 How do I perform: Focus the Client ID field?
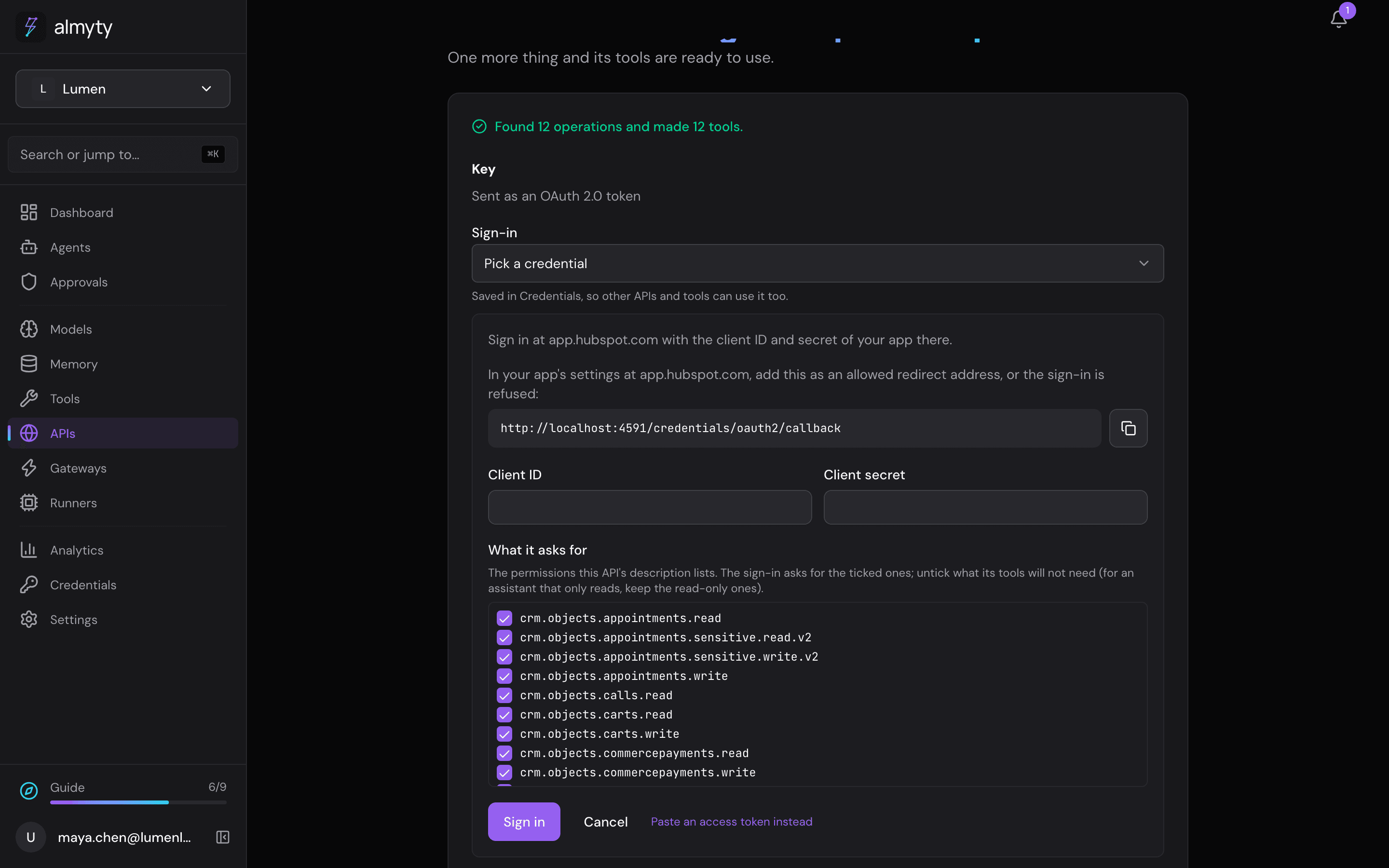649,507
